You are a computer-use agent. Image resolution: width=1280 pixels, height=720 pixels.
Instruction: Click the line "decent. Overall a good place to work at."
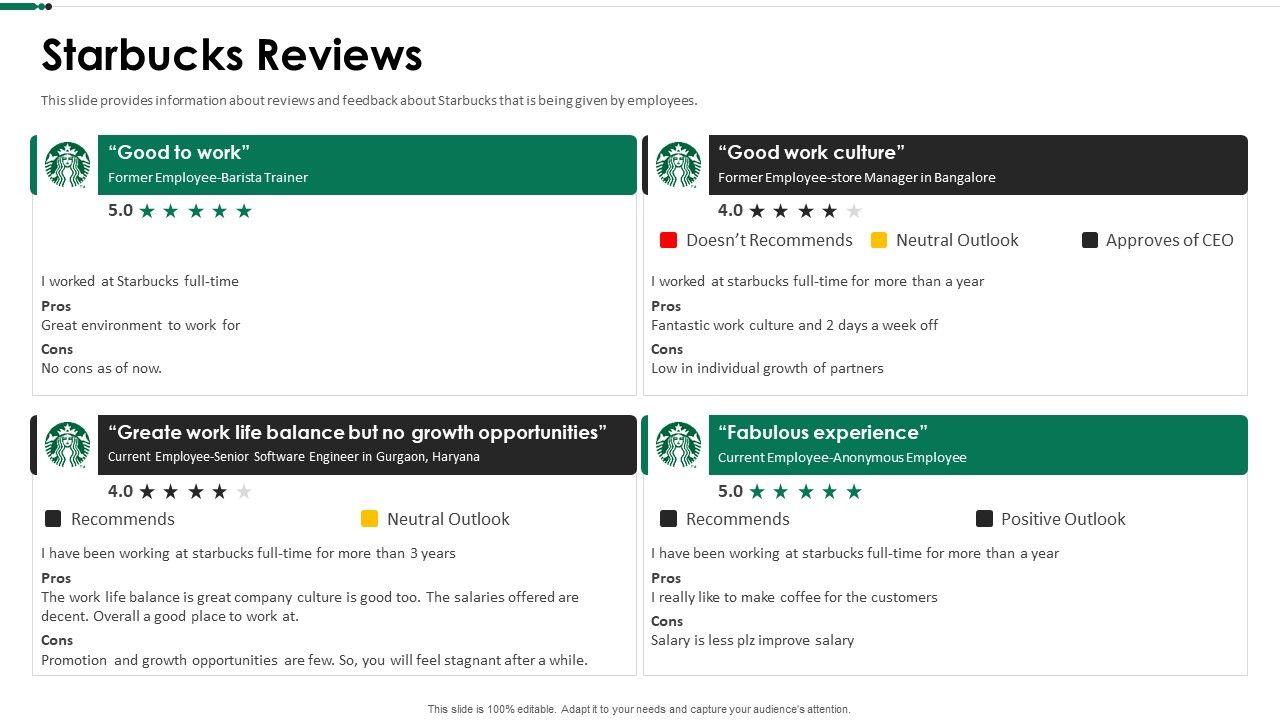click(x=170, y=616)
